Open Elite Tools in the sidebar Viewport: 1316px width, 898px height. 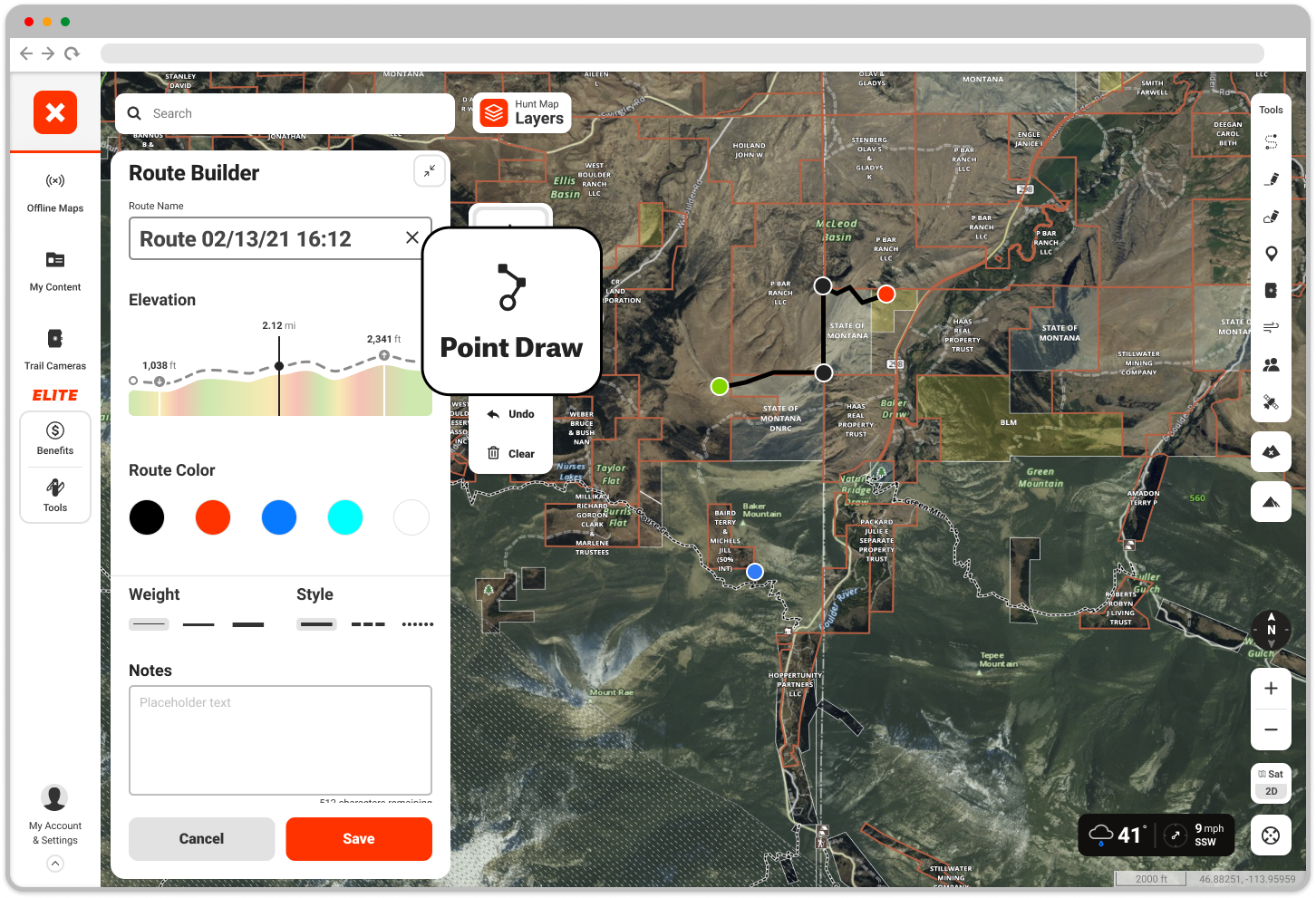point(55,496)
